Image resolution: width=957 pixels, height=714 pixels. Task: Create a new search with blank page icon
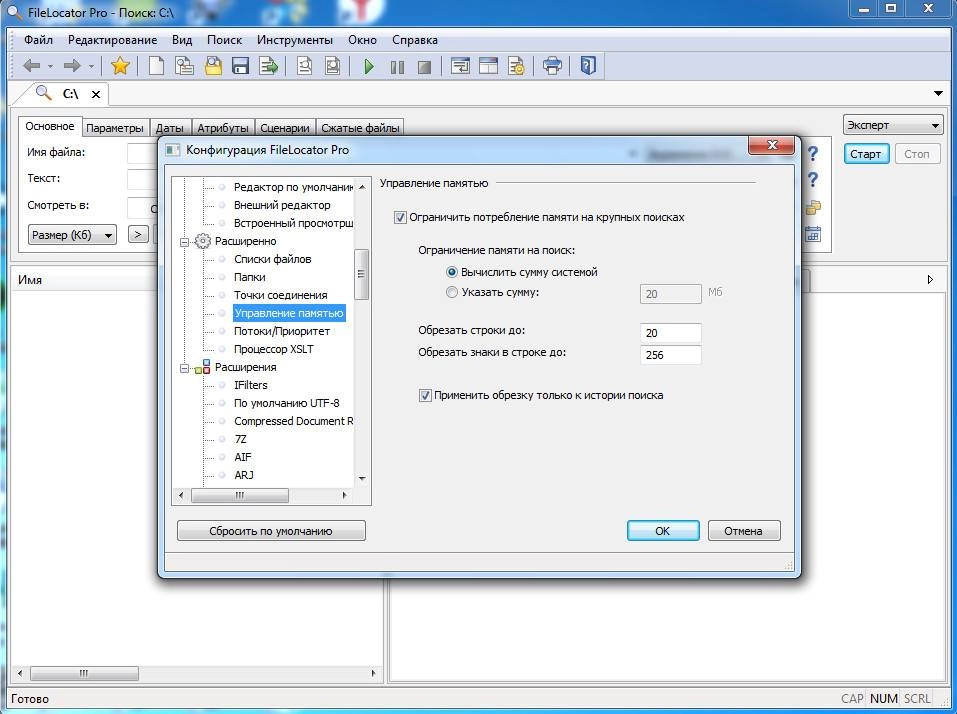tap(156, 65)
